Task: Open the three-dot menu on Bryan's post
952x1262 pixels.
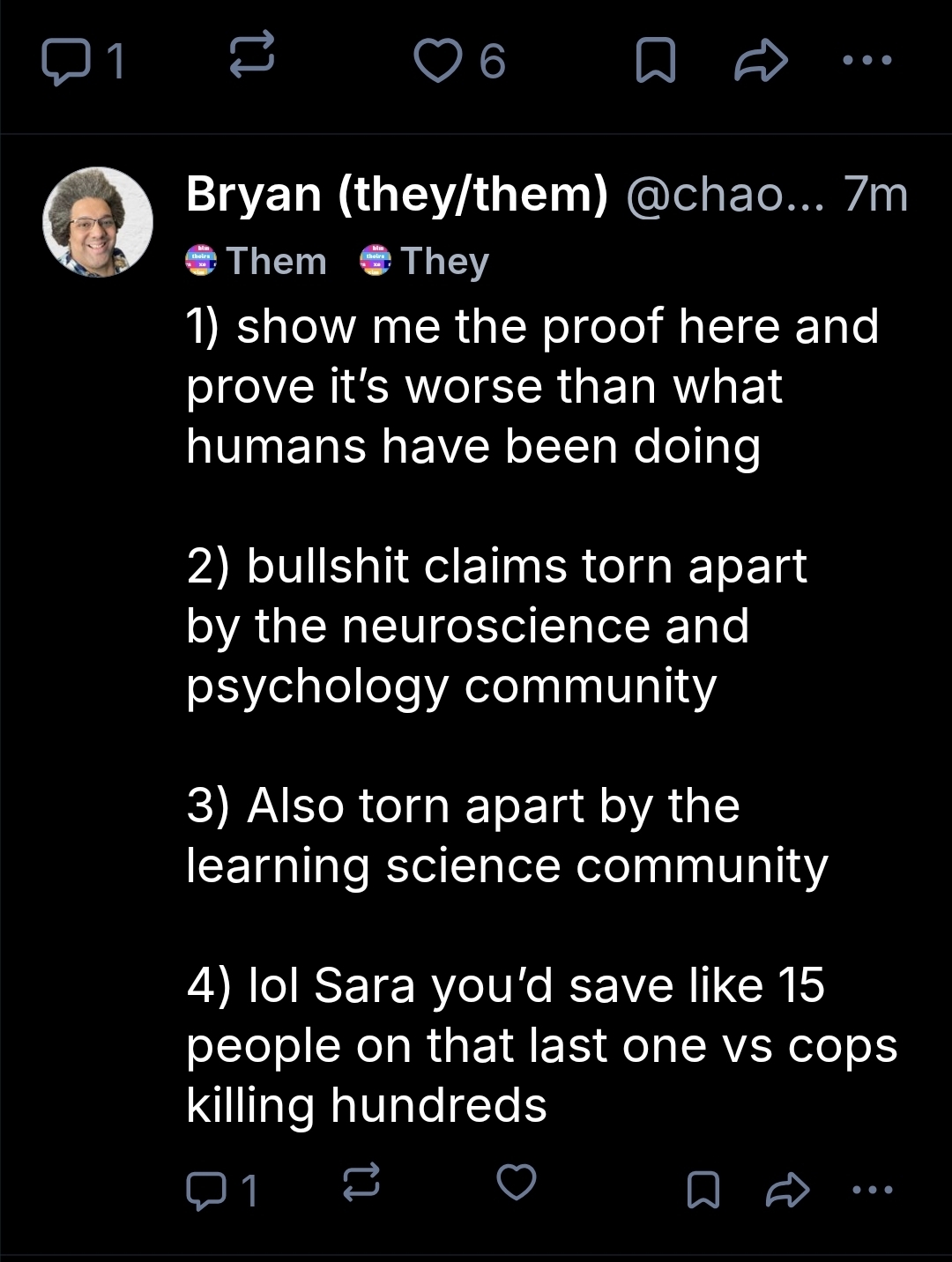Action: (x=873, y=1190)
